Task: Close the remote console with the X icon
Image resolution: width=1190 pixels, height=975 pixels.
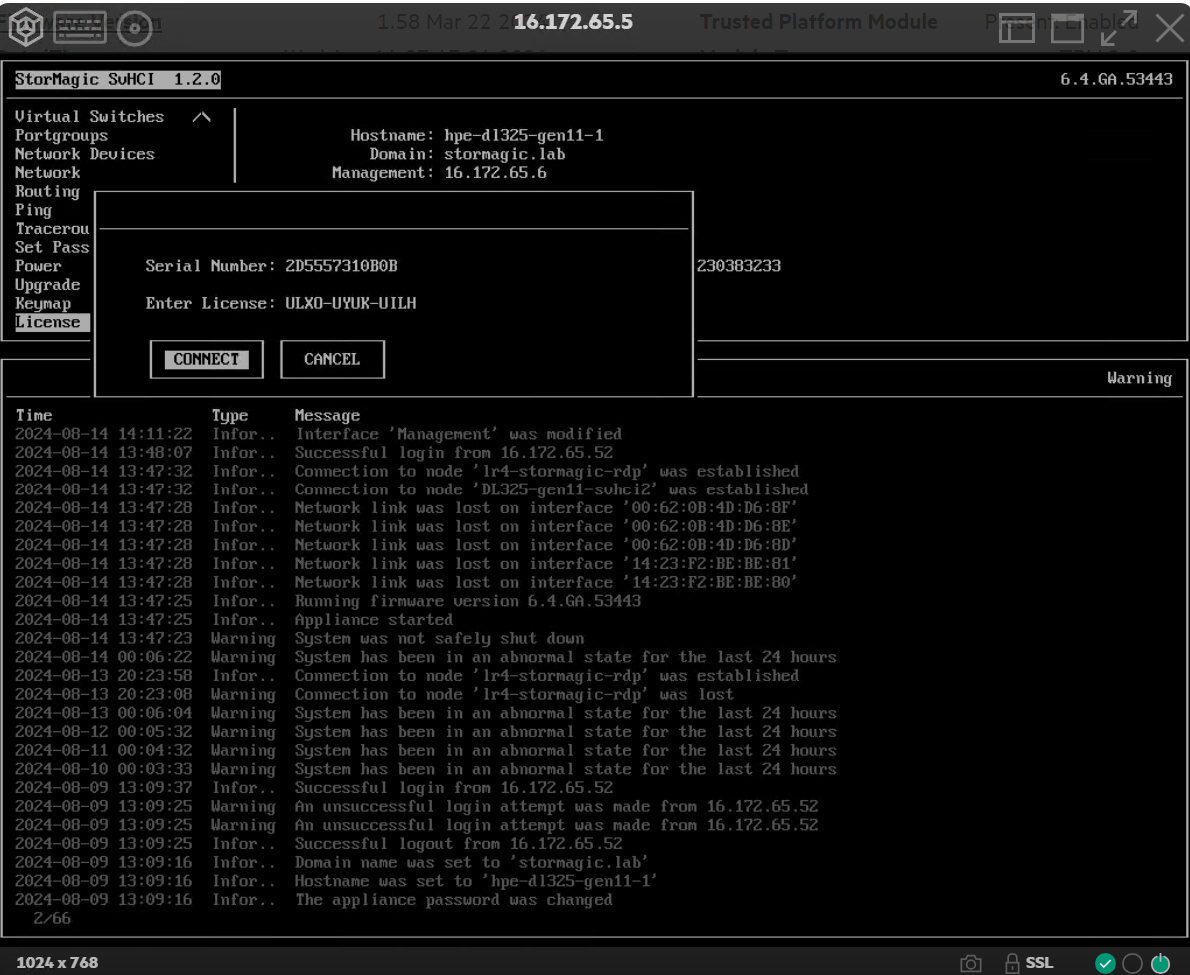Action: (1170, 28)
